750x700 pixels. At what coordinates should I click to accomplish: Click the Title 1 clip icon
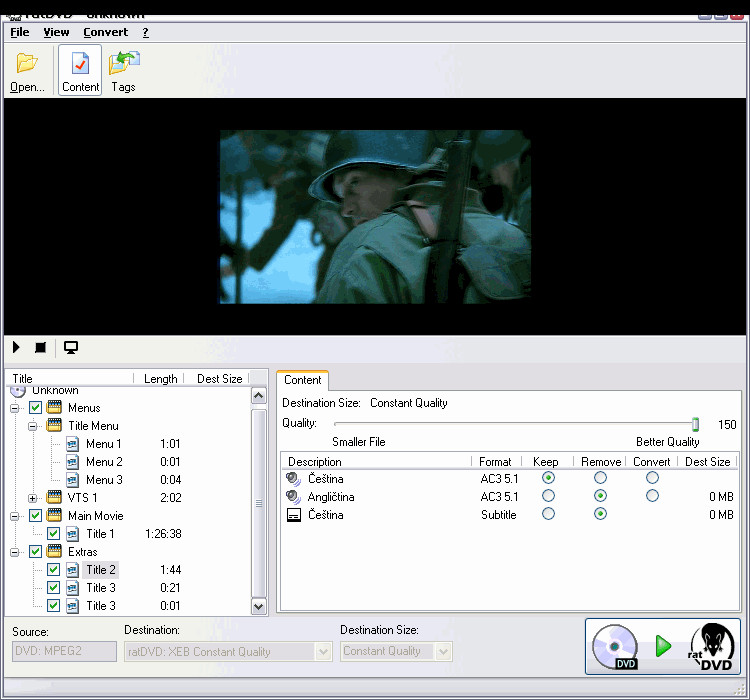[72, 533]
